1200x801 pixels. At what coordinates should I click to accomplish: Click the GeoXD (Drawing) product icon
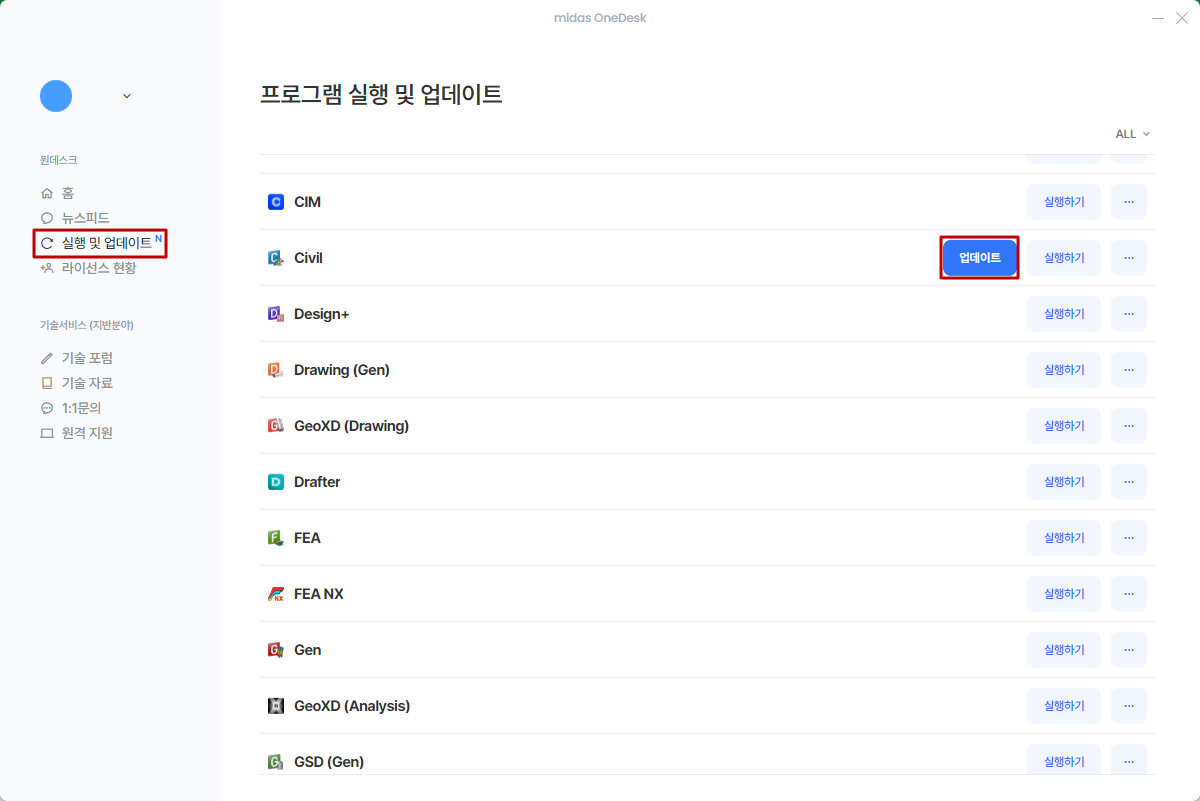click(276, 426)
